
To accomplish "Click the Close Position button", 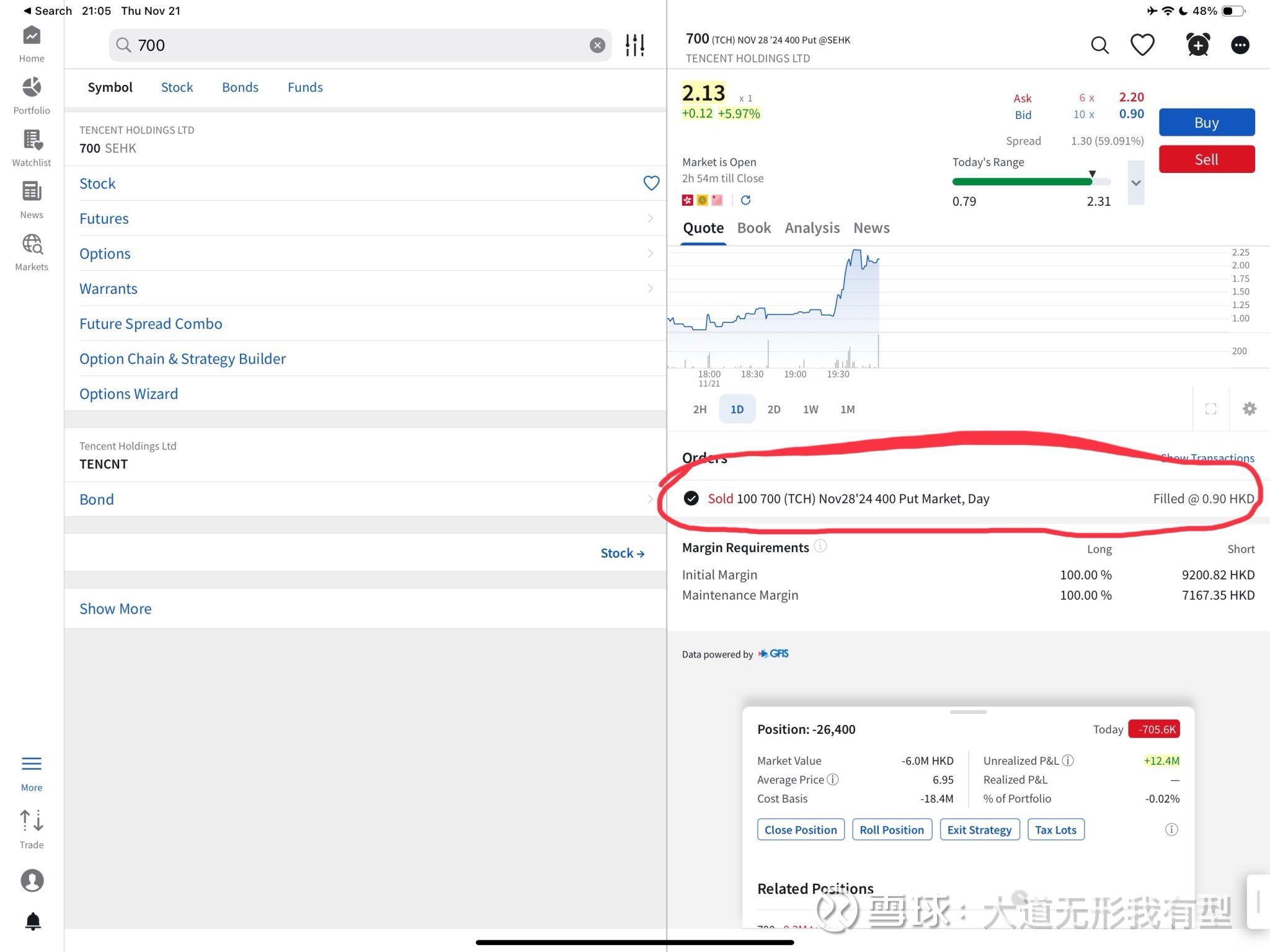I will (801, 830).
